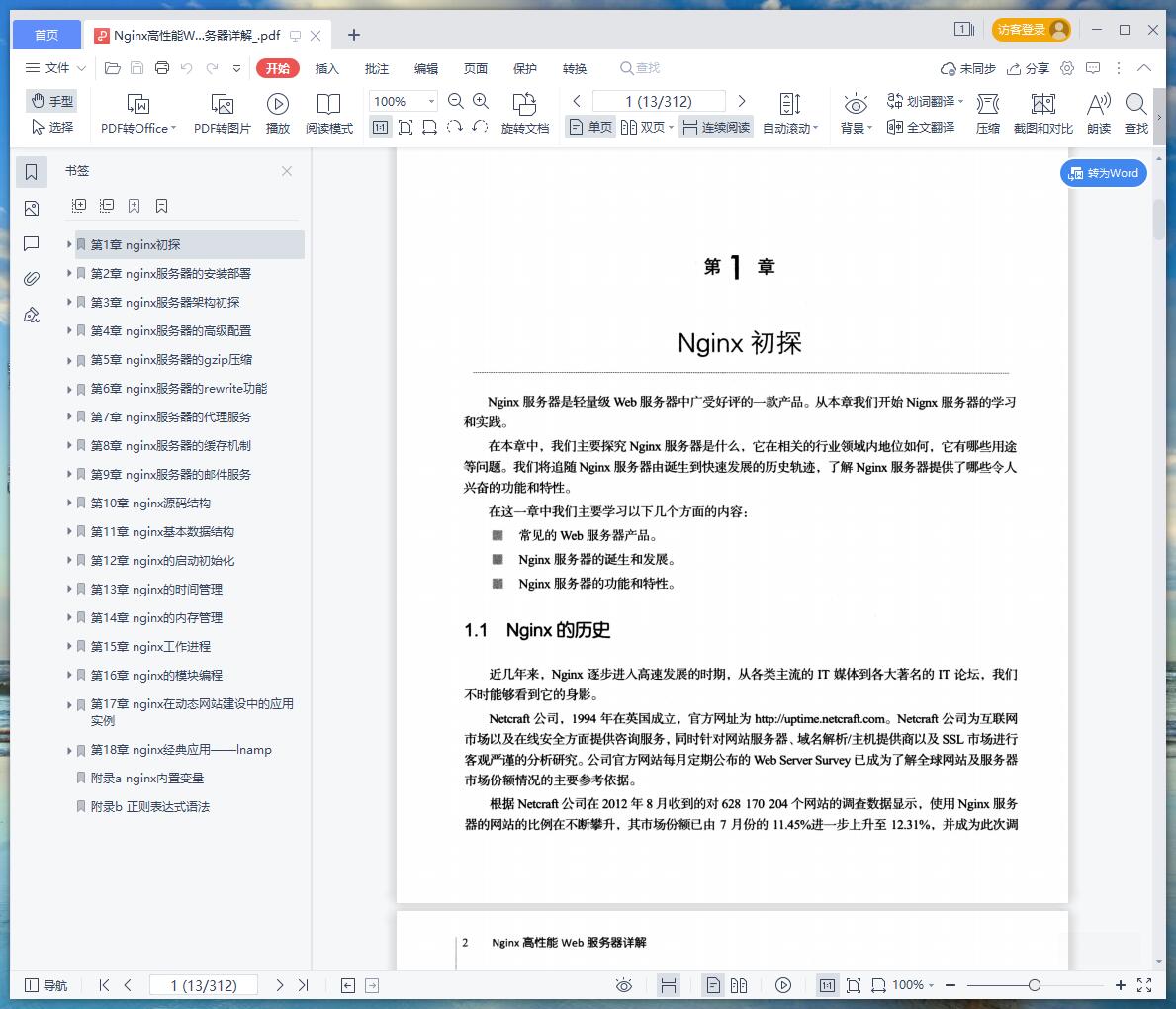Viewport: 1176px width, 1009px height.
Task: Open 截图和对比 screenshot and compare tool
Action: [x=1043, y=114]
